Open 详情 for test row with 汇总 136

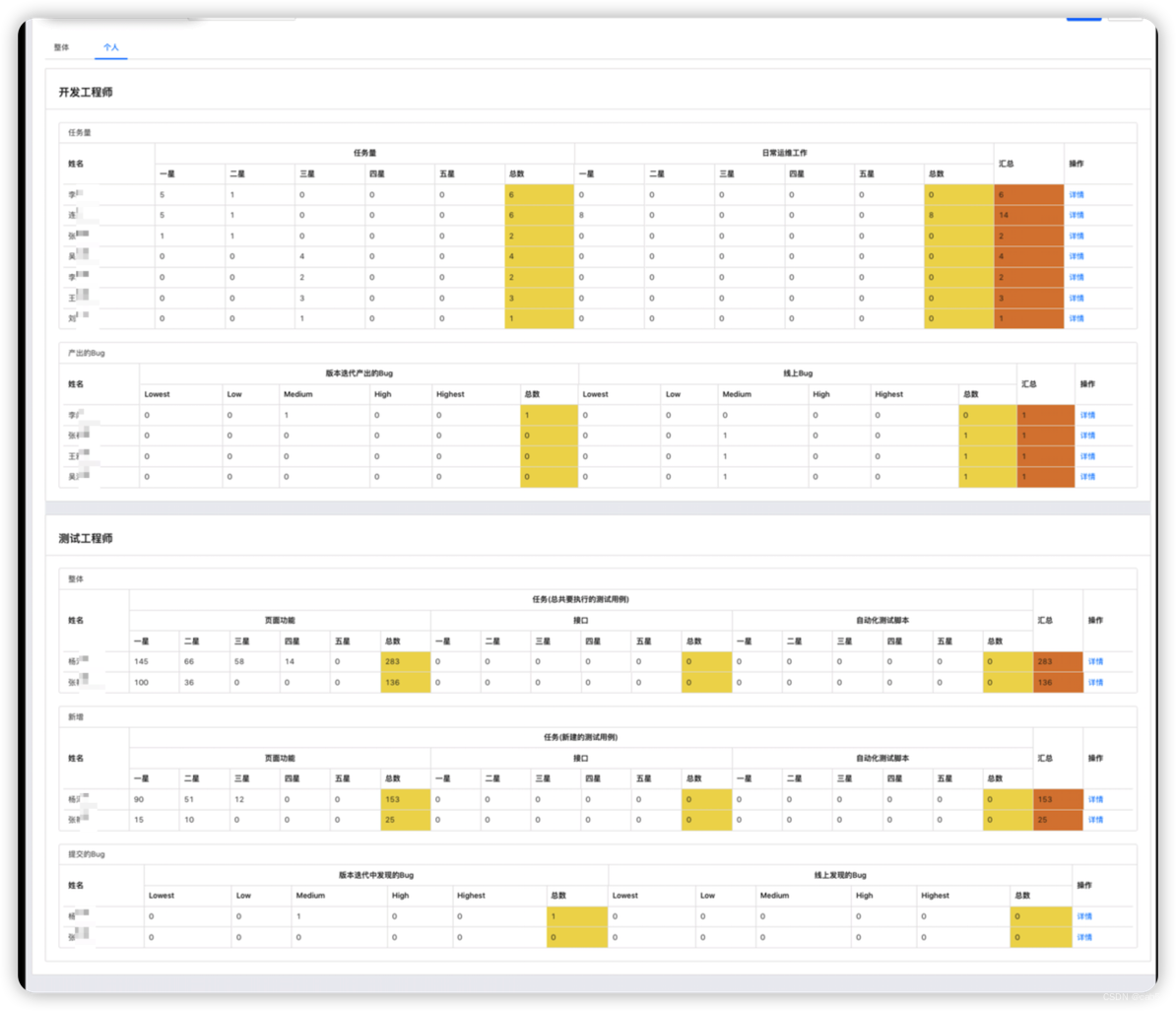(x=1096, y=682)
